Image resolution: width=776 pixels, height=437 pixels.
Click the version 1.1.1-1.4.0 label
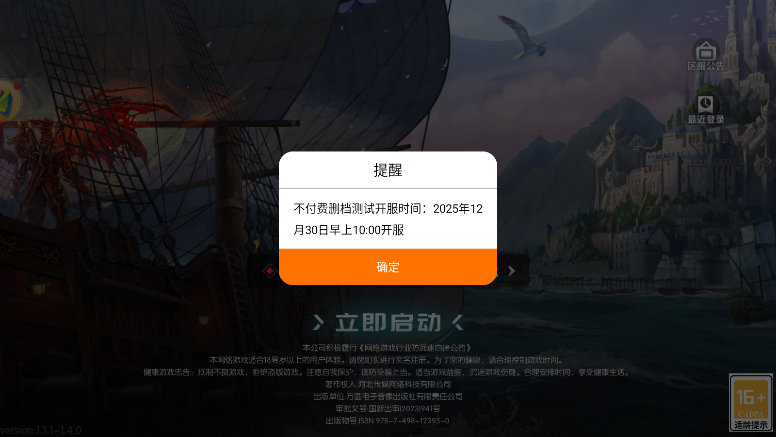click(41, 430)
